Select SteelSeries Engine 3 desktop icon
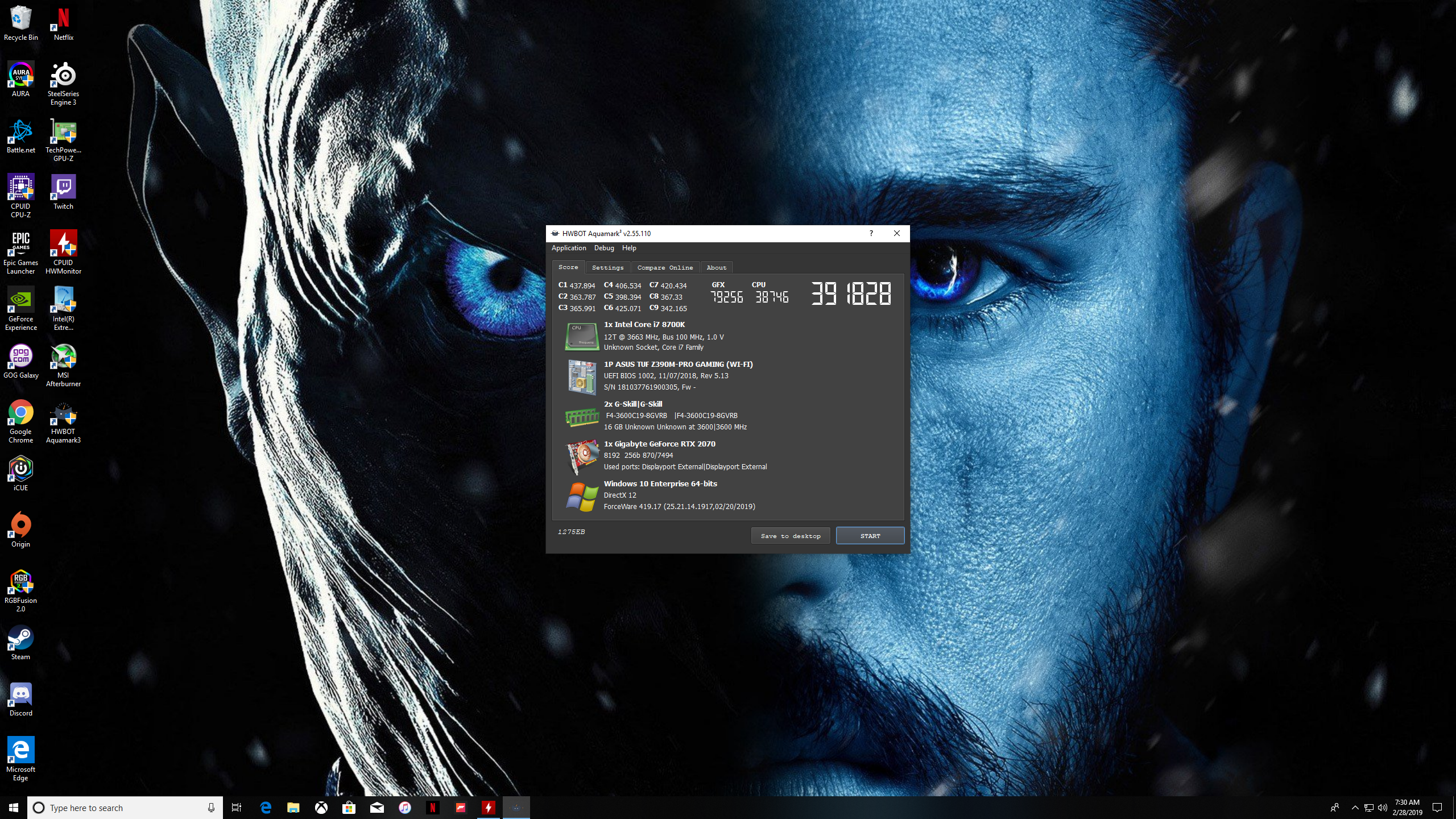1456x819 pixels. (x=64, y=84)
